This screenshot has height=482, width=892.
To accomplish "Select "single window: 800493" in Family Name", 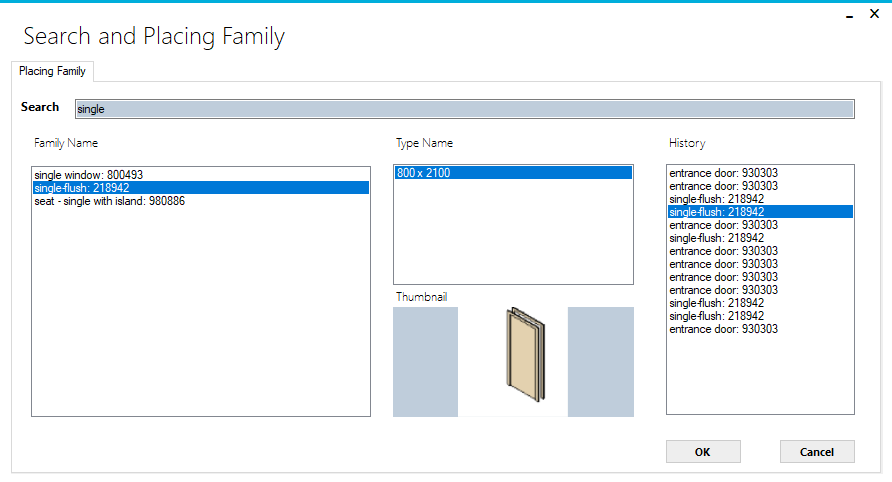I will pos(88,175).
